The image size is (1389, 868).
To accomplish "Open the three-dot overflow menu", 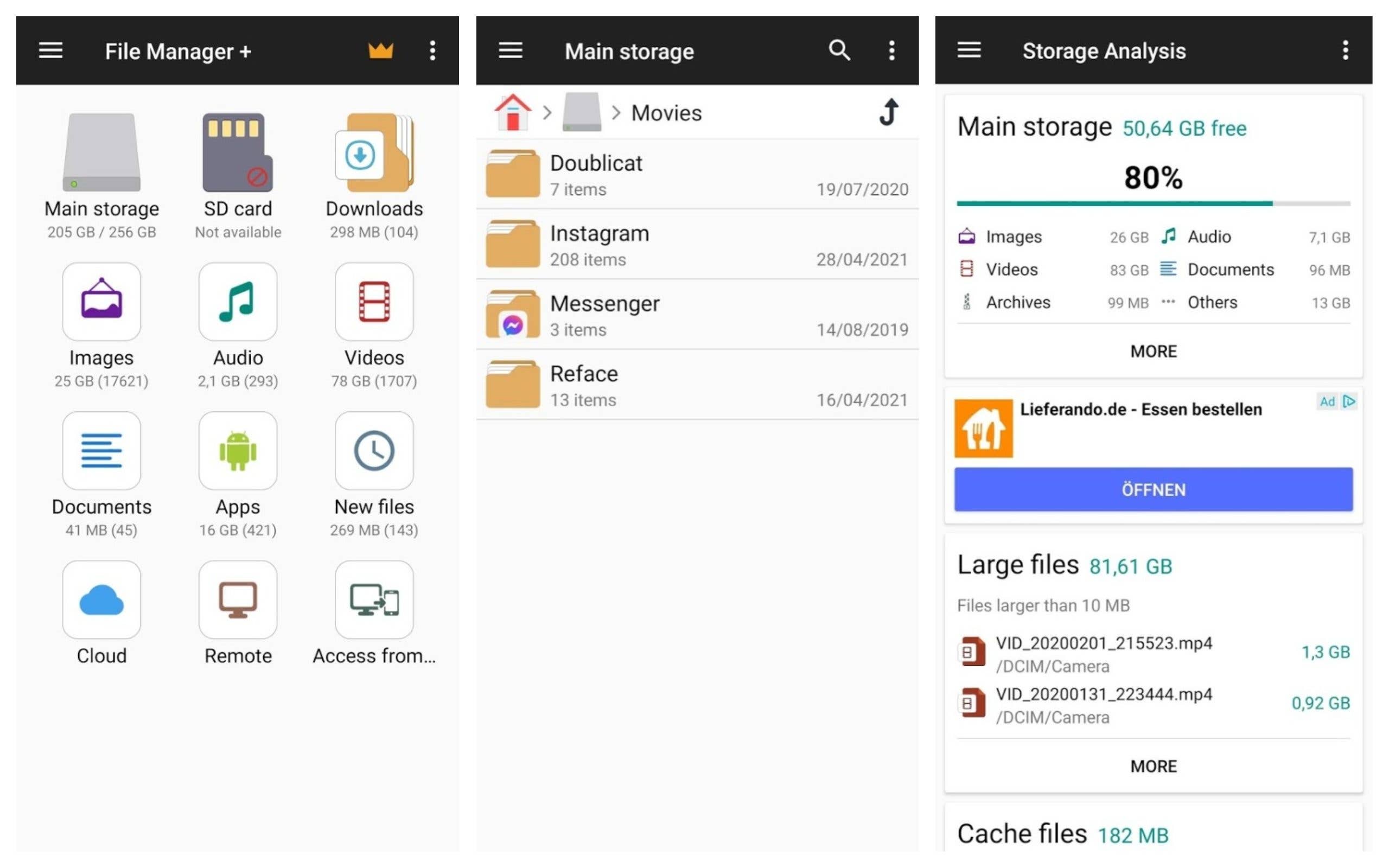I will 433,50.
